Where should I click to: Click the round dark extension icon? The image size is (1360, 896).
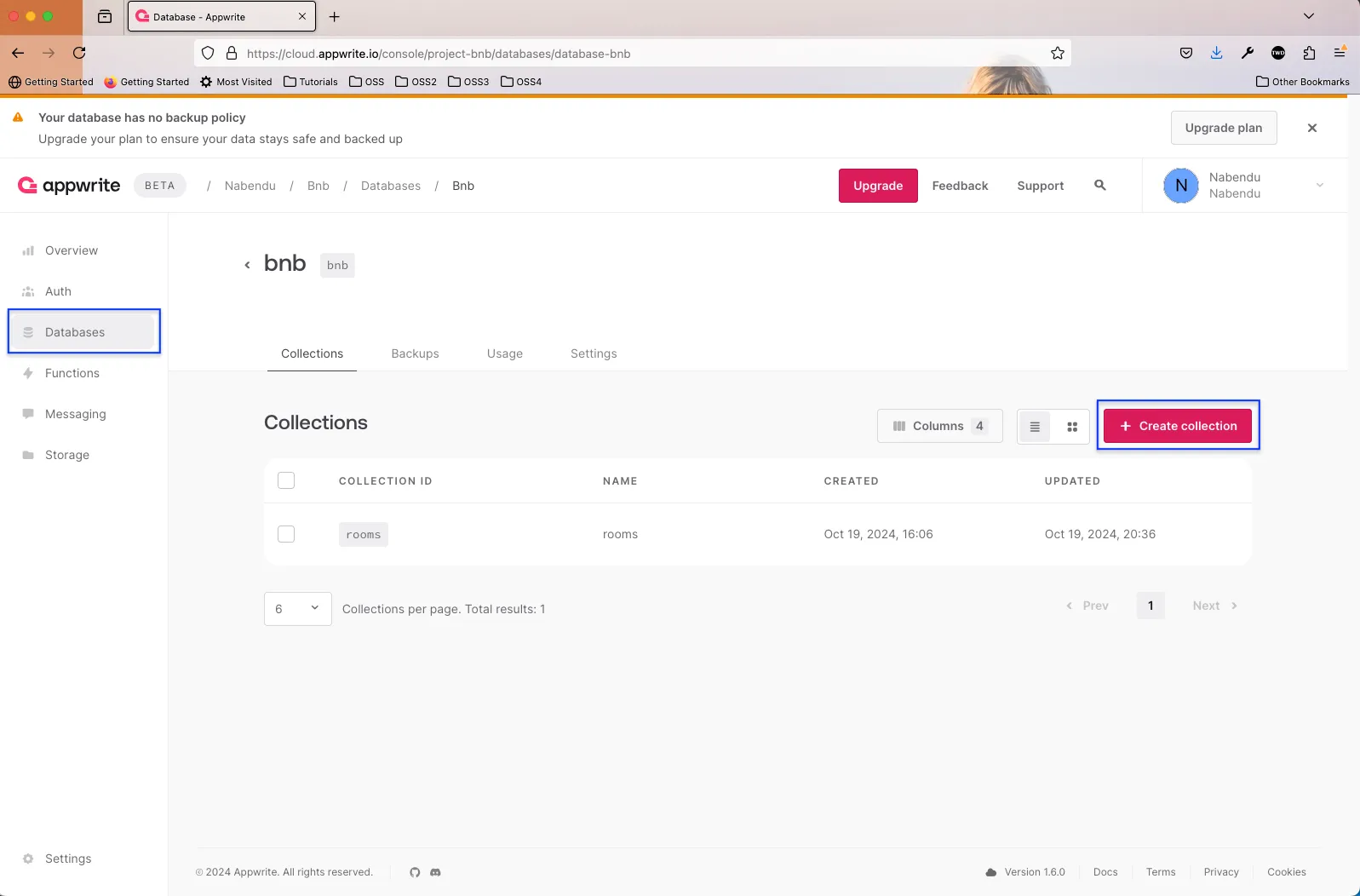click(1278, 53)
